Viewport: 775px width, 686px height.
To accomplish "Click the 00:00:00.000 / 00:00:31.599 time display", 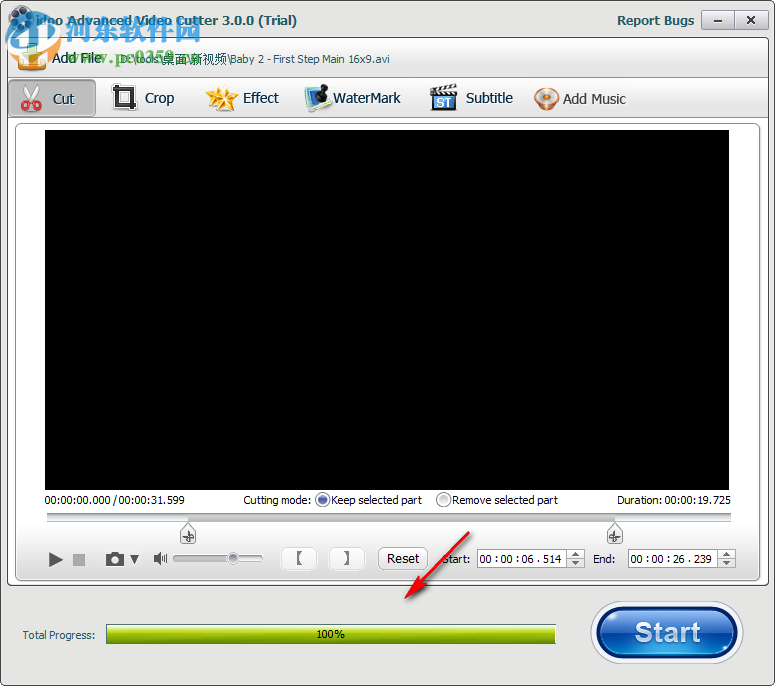I will point(114,500).
